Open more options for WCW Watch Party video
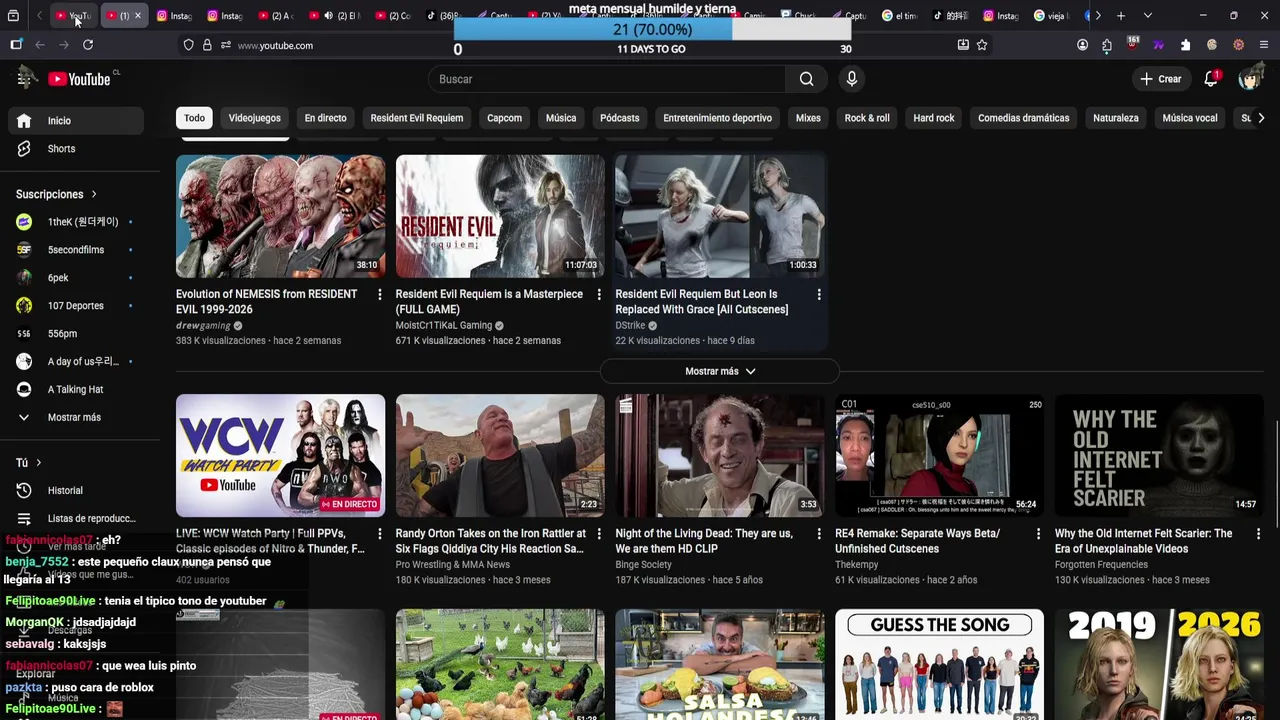This screenshot has height=720, width=1280. click(379, 534)
